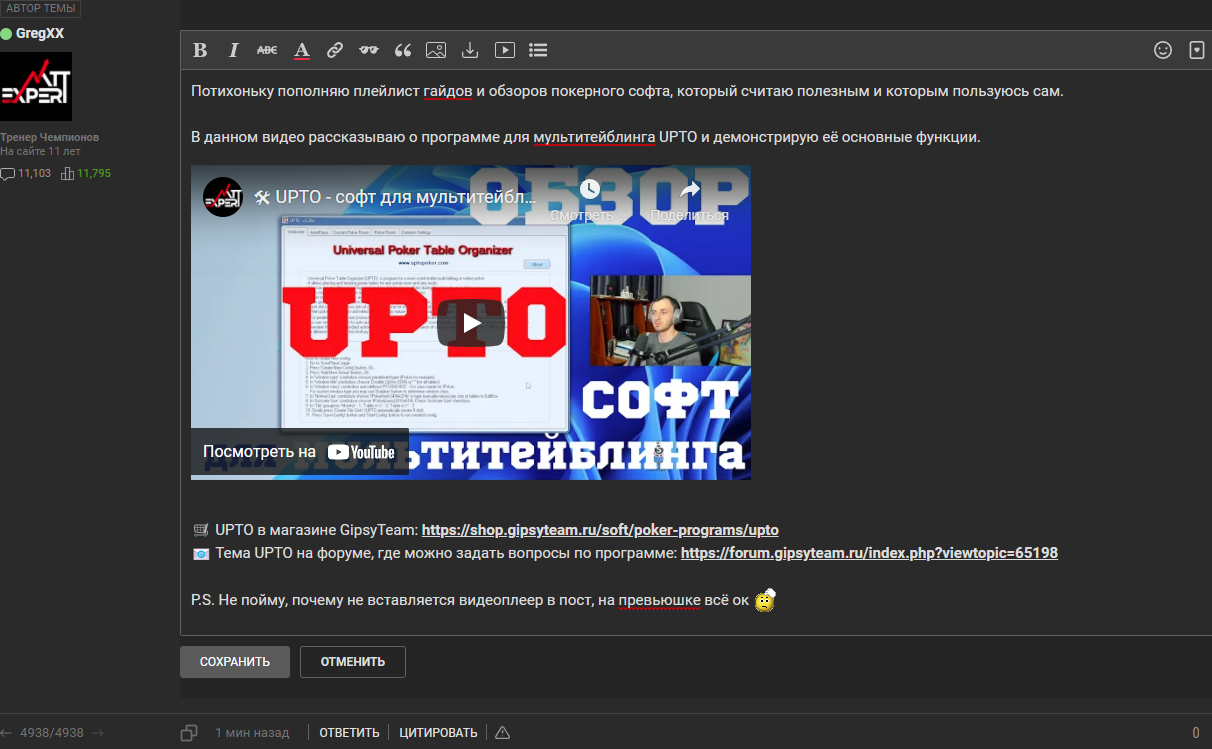Screen dimensions: 1212x749
Task: Click ЦИТИРОВАТЬ to quote the post
Action: [438, 733]
